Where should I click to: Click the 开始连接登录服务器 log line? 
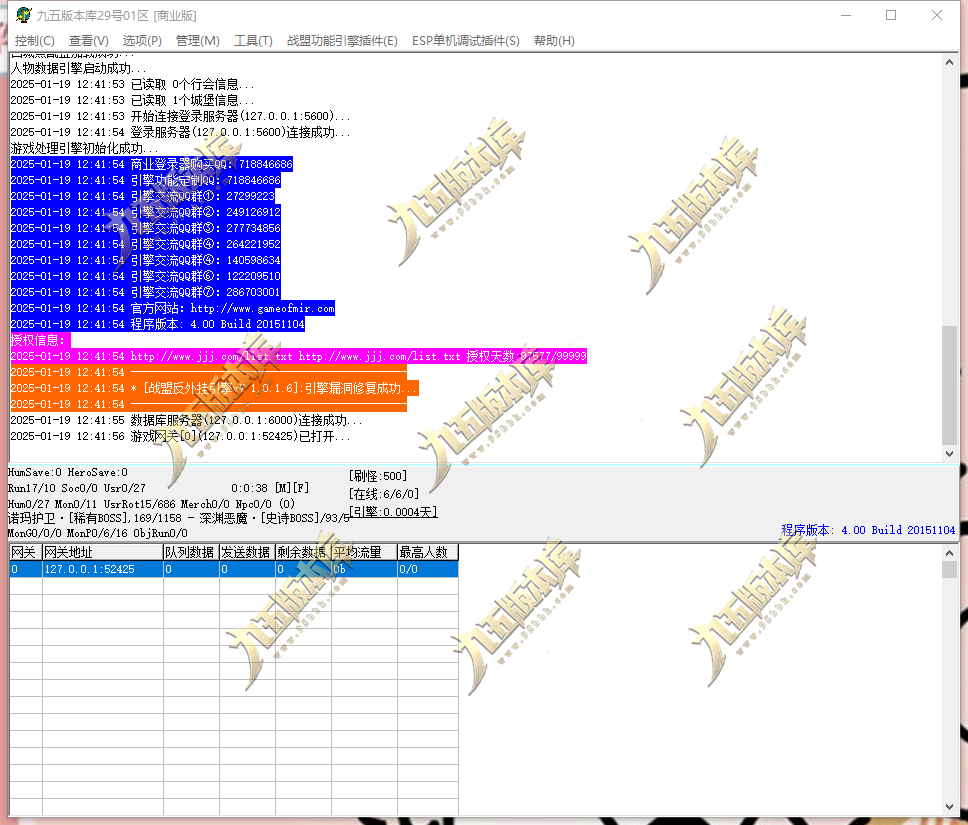pyautogui.click(x=180, y=116)
